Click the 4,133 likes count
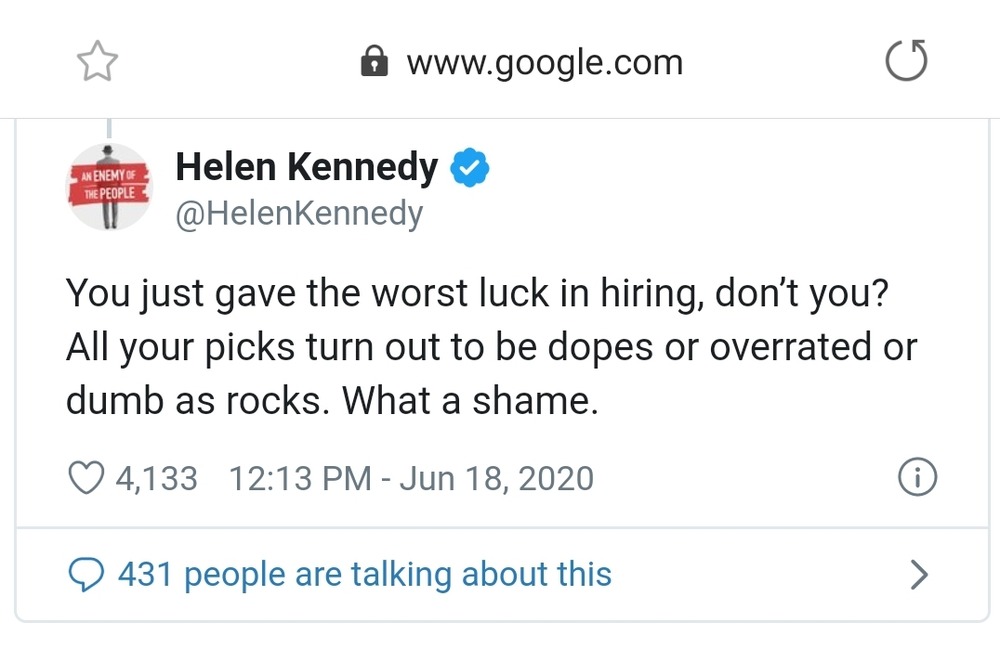The height and width of the screenshot is (648, 1000). (x=156, y=478)
